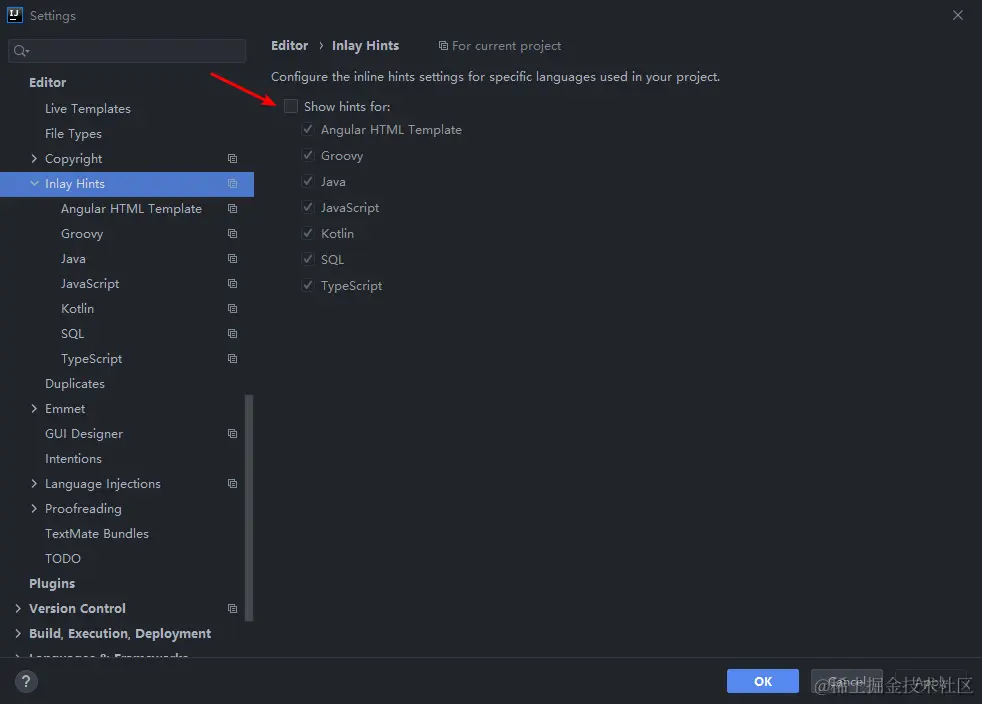
Task: Click the settings tree vertical scrollbar
Action: (x=249, y=507)
